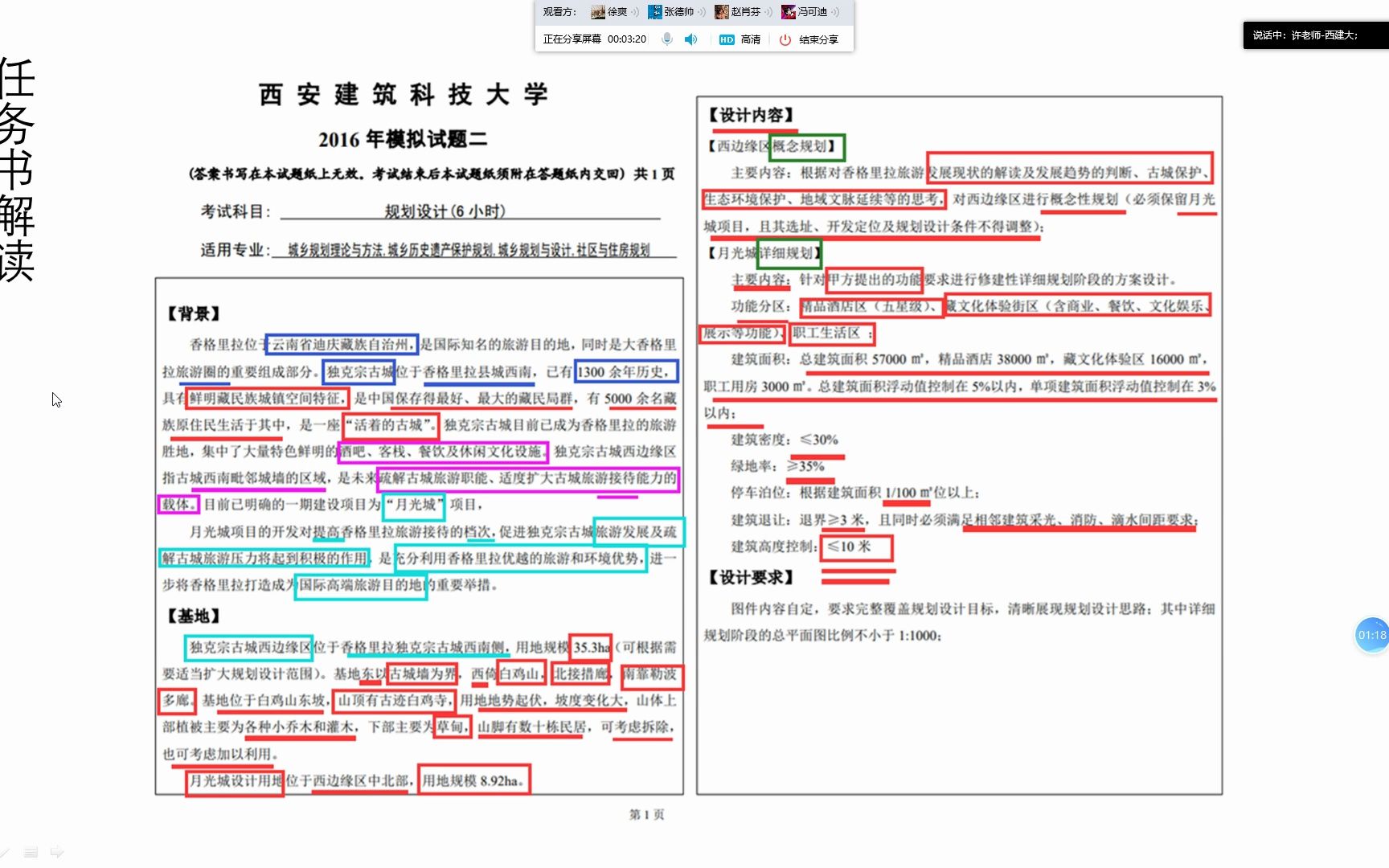Click the 【设计要求】 section heading
Screen dimensions: 1389x868
752,578
